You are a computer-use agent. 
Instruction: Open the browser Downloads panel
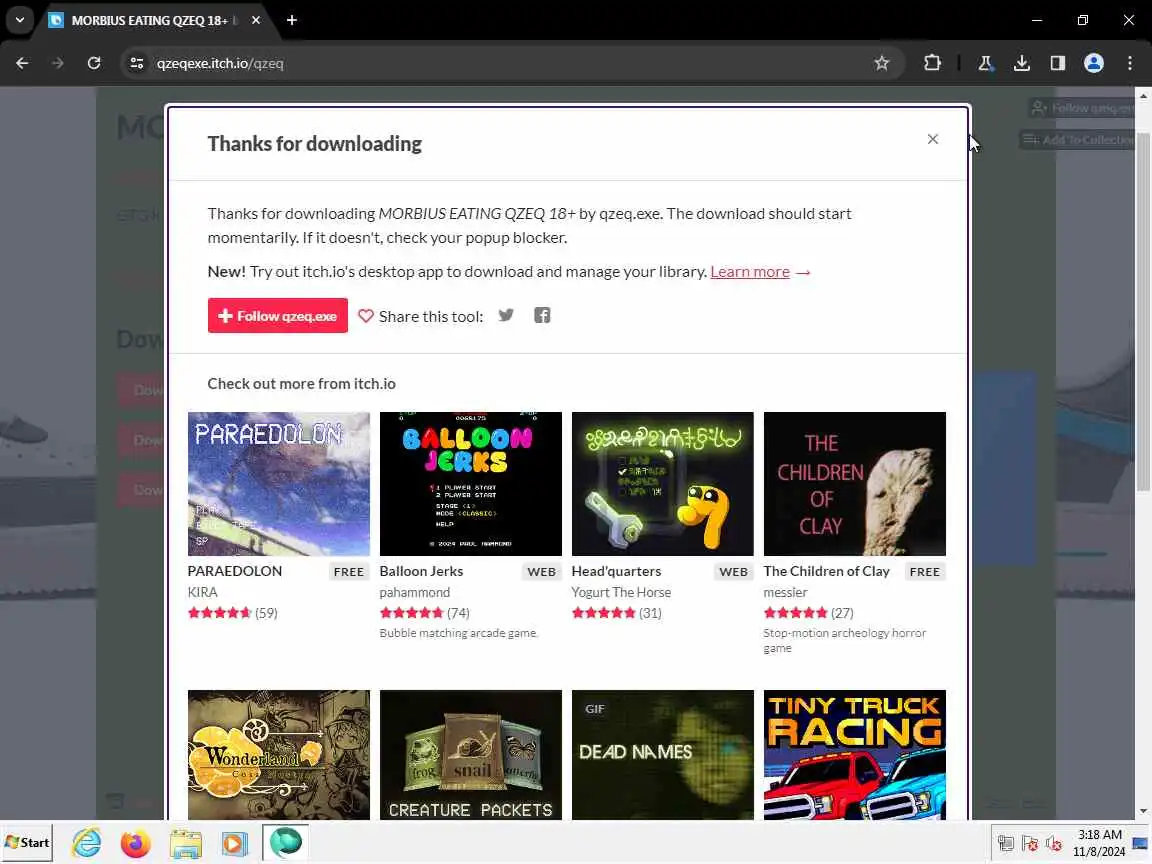click(1021, 63)
